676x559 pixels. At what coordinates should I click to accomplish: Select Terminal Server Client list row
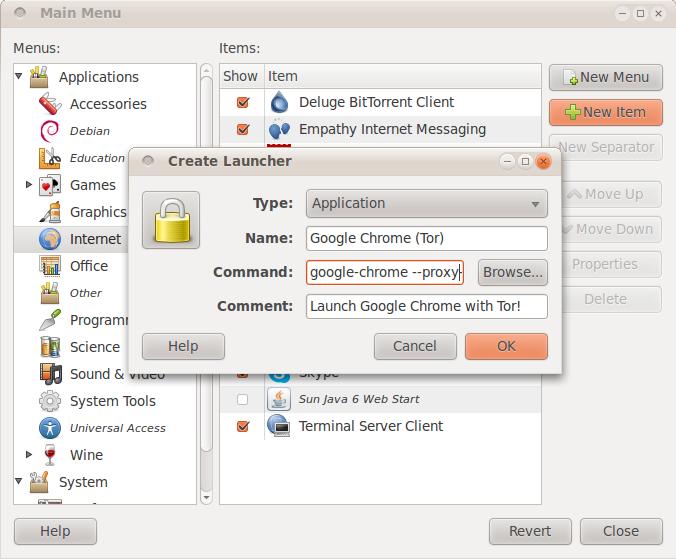tap(380, 426)
